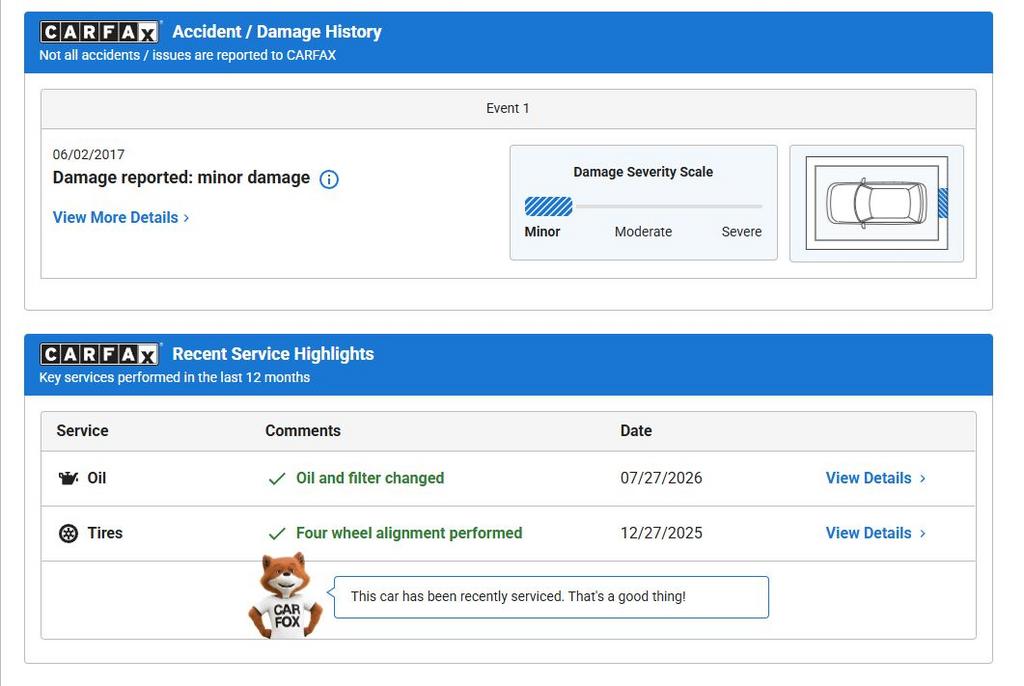Screen dimensions: 1024x686
Task: Click the Service column header
Action: [x=82, y=431]
